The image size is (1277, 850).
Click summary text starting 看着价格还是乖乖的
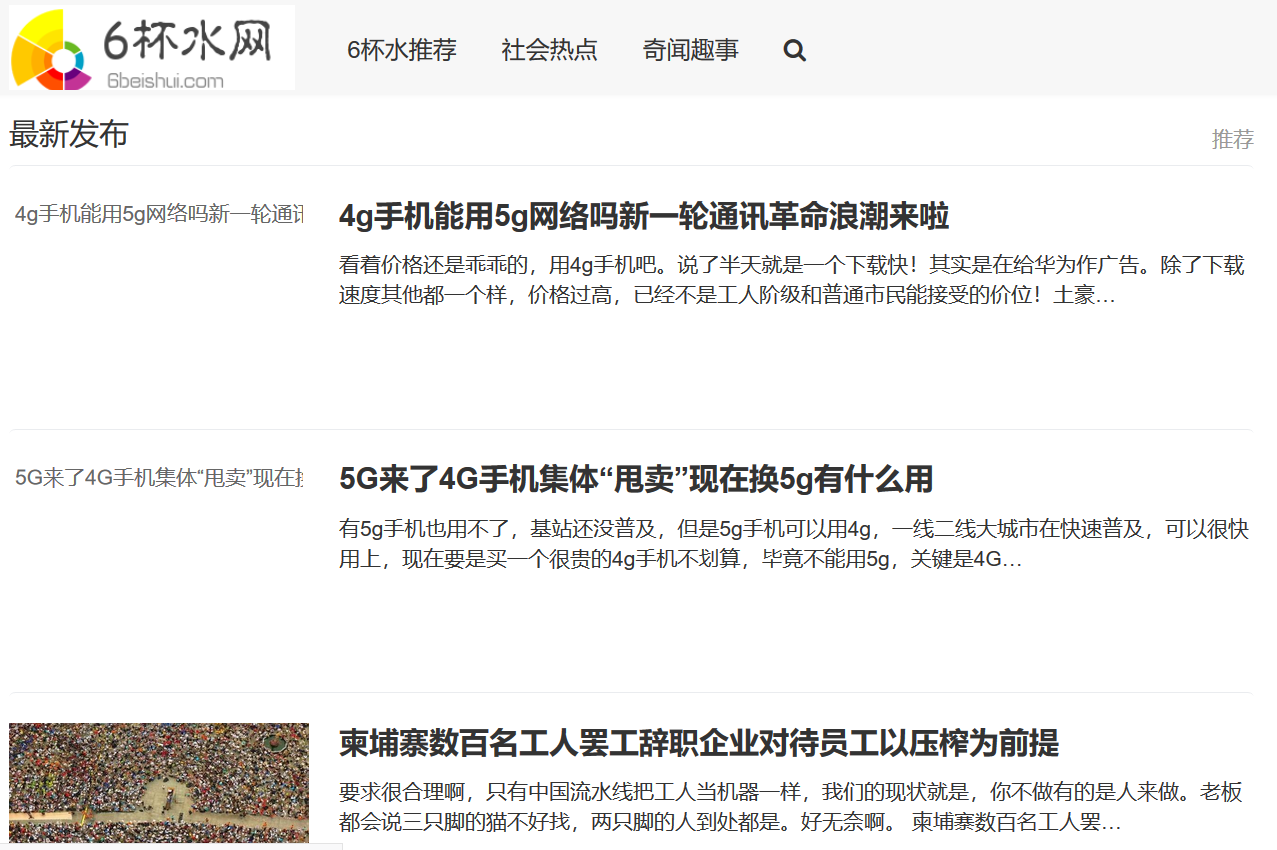coord(792,280)
